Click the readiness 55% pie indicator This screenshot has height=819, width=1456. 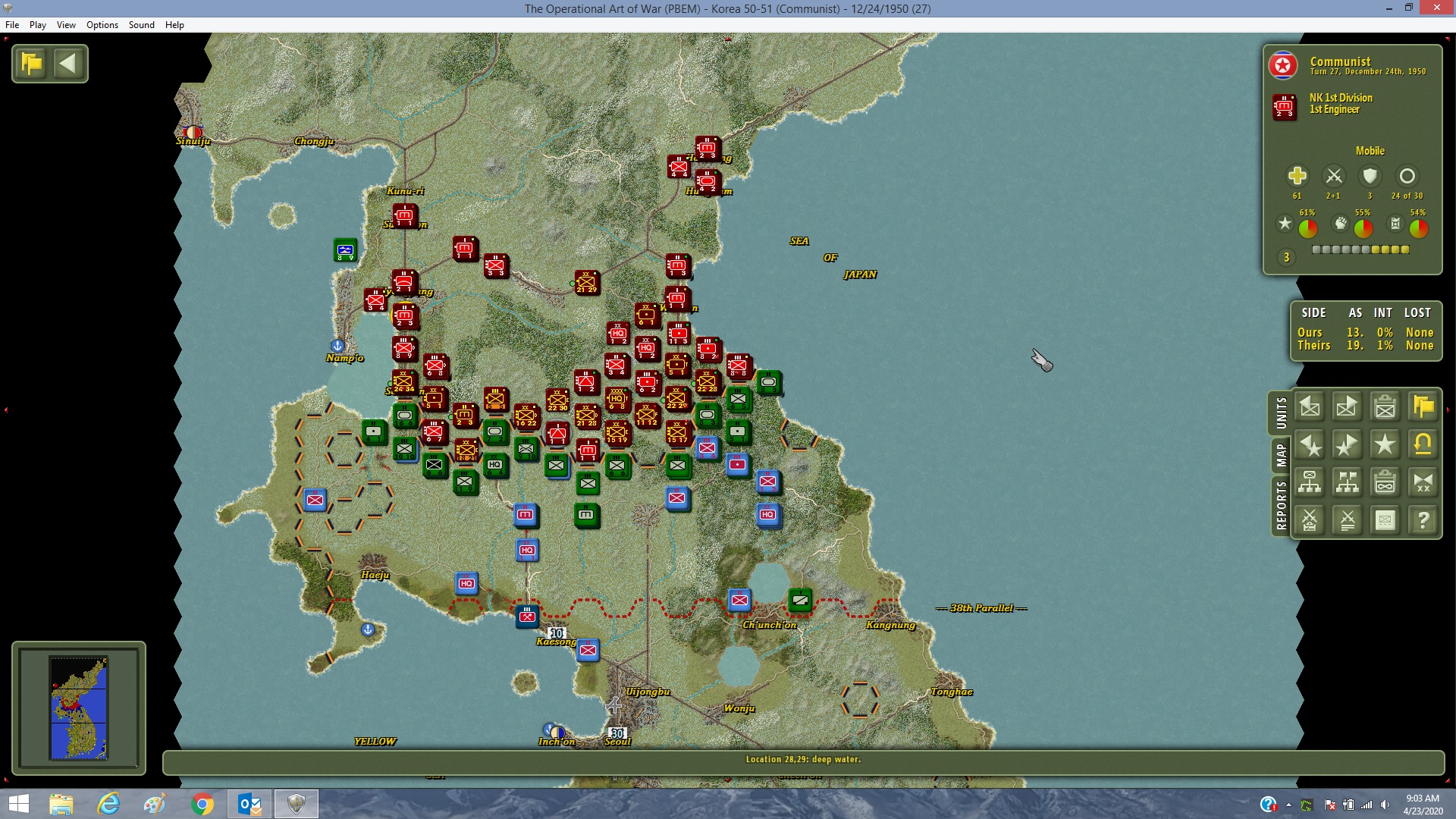(1363, 227)
